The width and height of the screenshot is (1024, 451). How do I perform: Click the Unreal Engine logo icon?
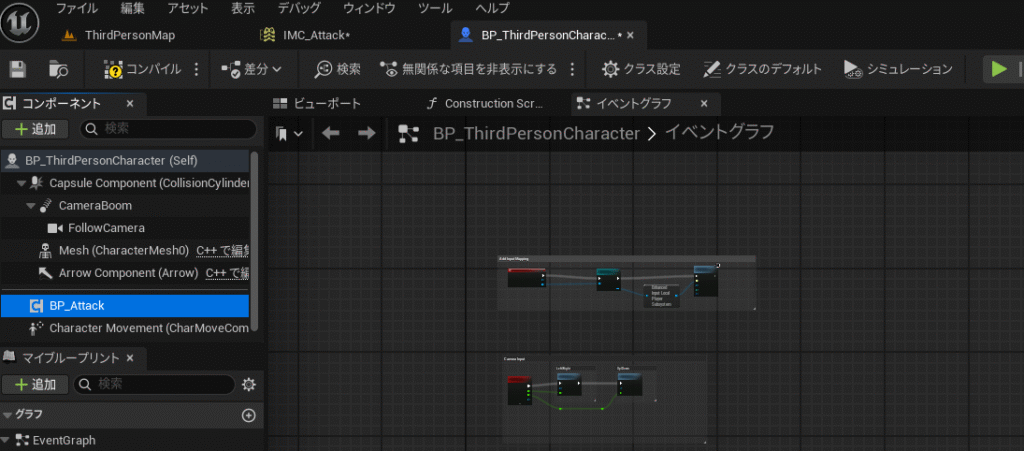click(x=20, y=22)
